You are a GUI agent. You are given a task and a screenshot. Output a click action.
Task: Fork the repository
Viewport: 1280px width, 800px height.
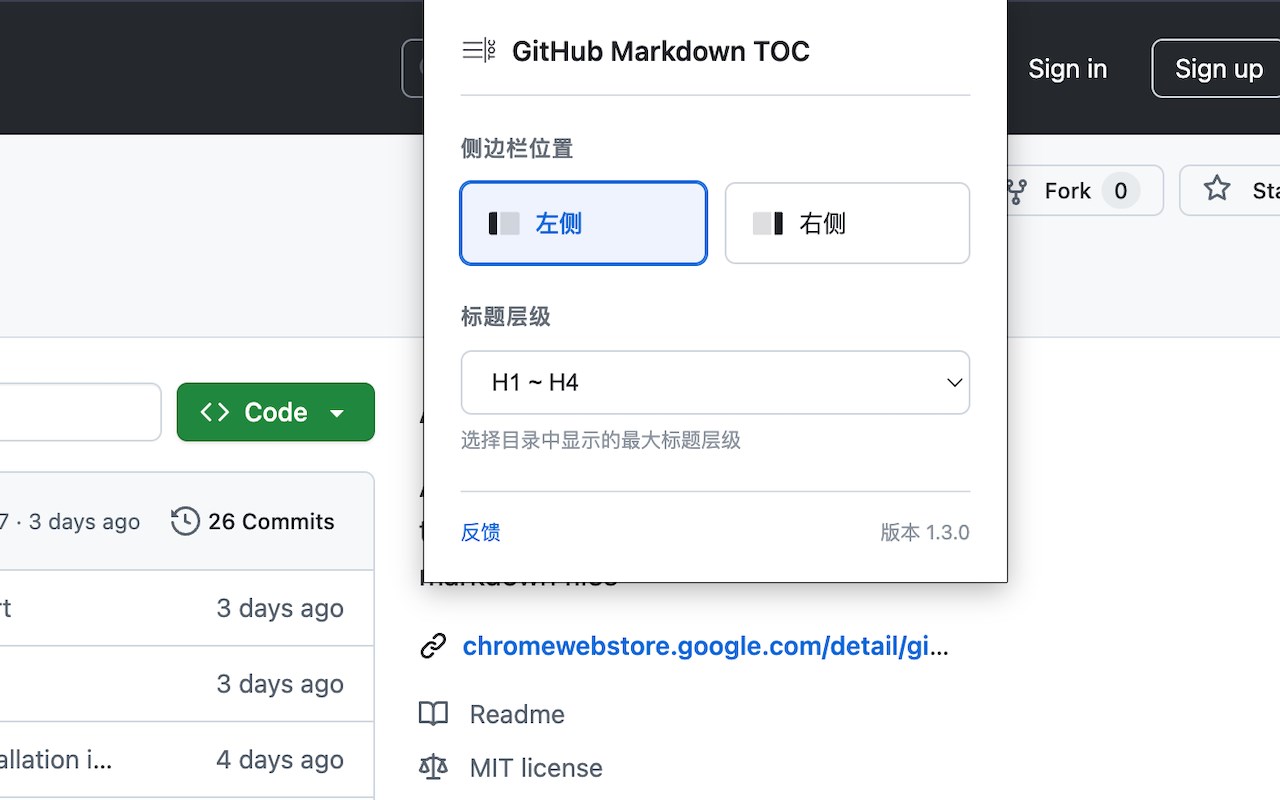click(1085, 190)
